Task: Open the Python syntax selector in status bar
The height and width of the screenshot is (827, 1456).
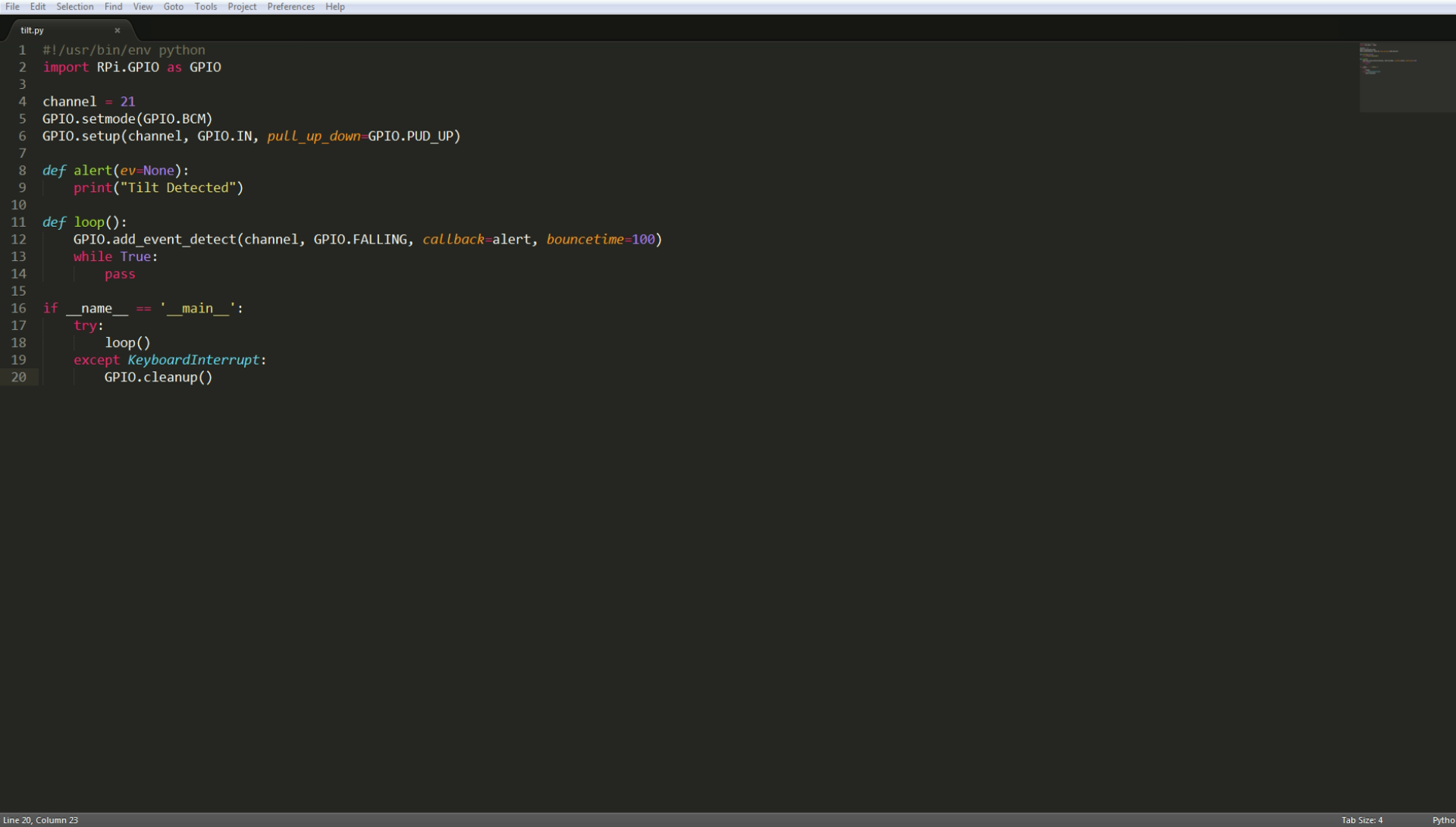Action: [1442, 820]
